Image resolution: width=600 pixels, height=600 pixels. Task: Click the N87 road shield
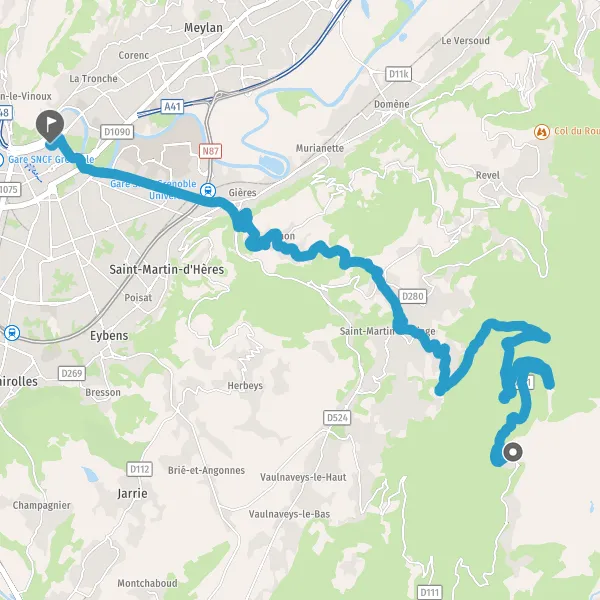(210, 151)
